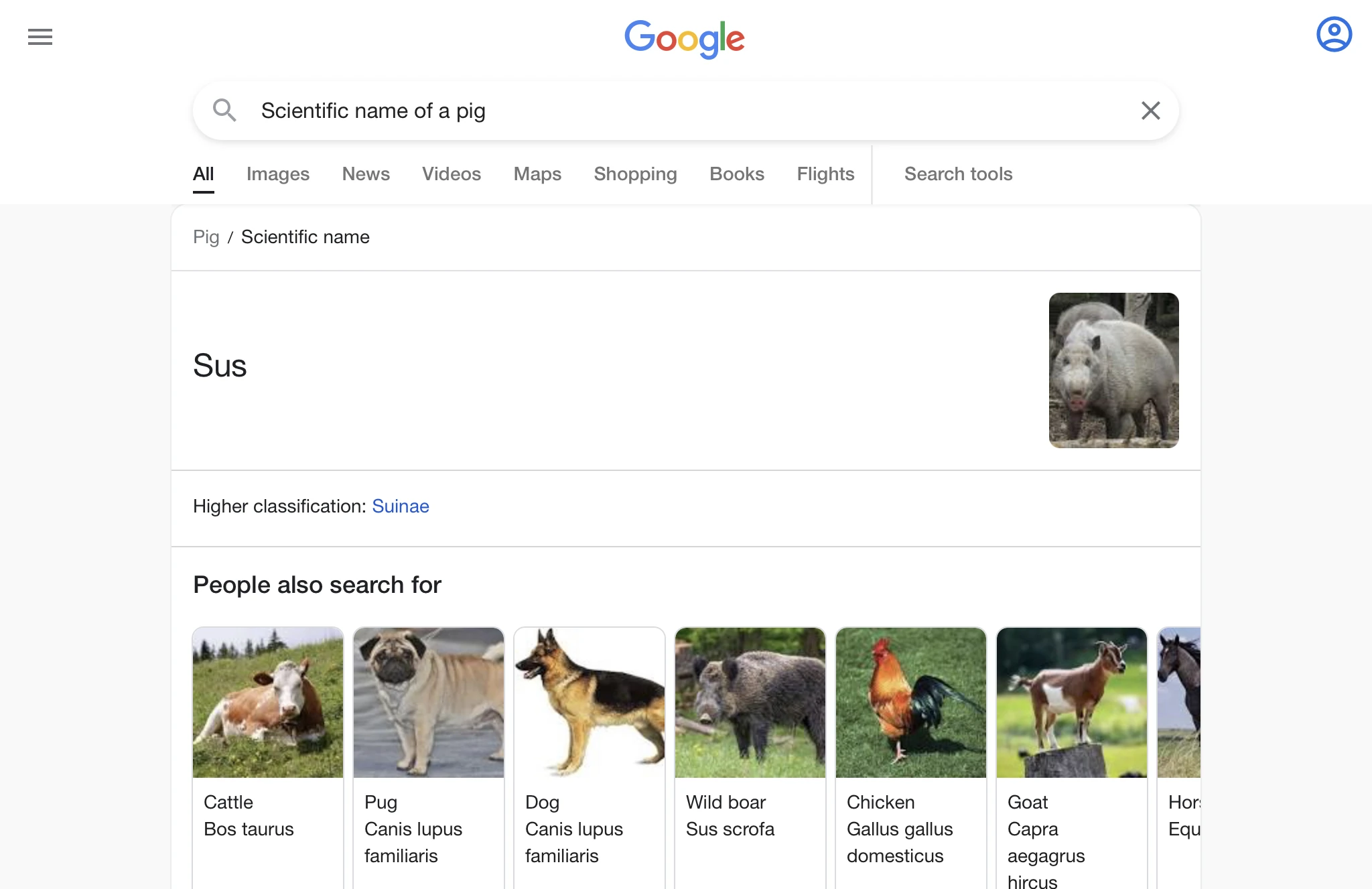1372x889 pixels.
Task: Switch to the News tab
Action: pos(366,174)
